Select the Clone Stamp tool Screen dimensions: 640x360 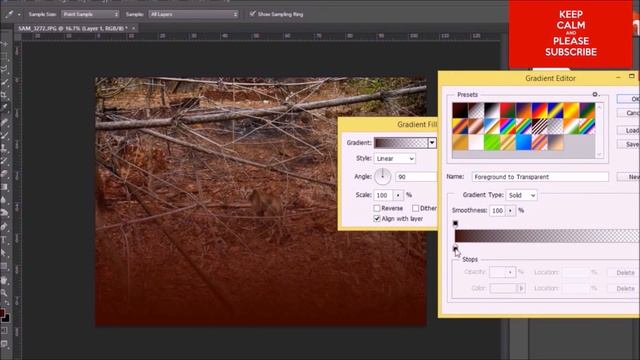(4, 148)
